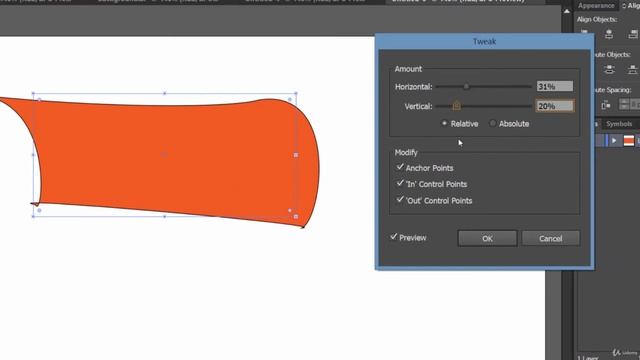The image size is (640, 360).
Task: Click the Vertical Distribute Center icon
Action: click(609, 70)
